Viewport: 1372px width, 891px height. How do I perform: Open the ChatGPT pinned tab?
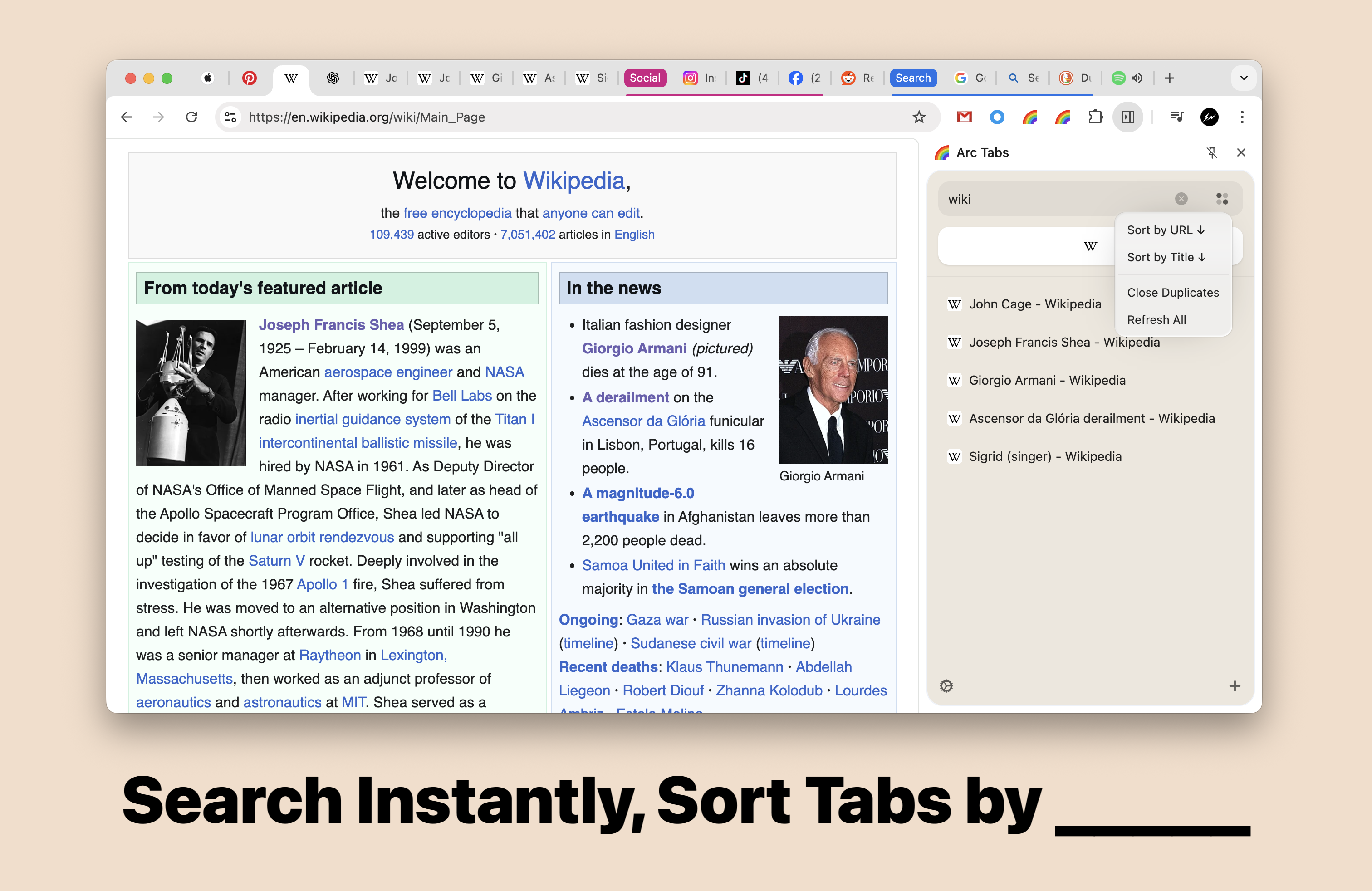point(333,78)
